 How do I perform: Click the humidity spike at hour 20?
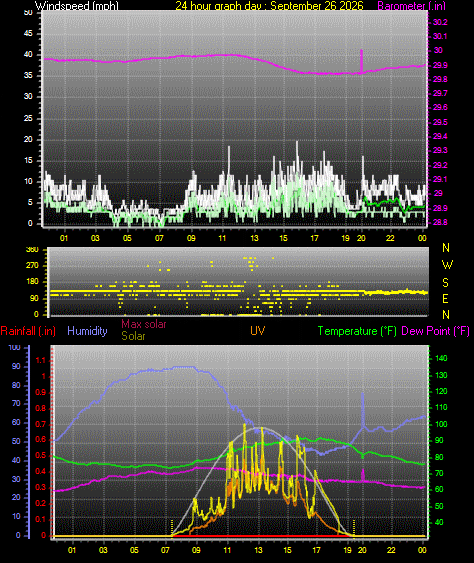coord(362,409)
